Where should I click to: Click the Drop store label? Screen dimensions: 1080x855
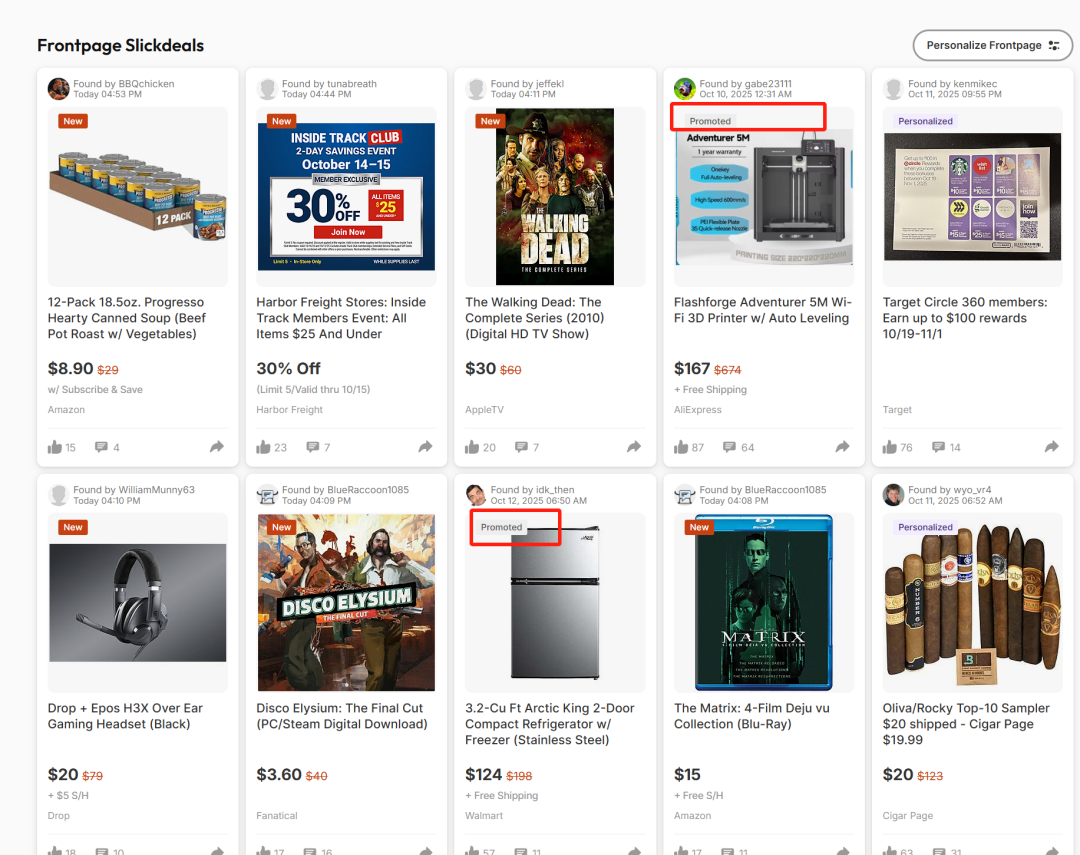[x=59, y=815]
